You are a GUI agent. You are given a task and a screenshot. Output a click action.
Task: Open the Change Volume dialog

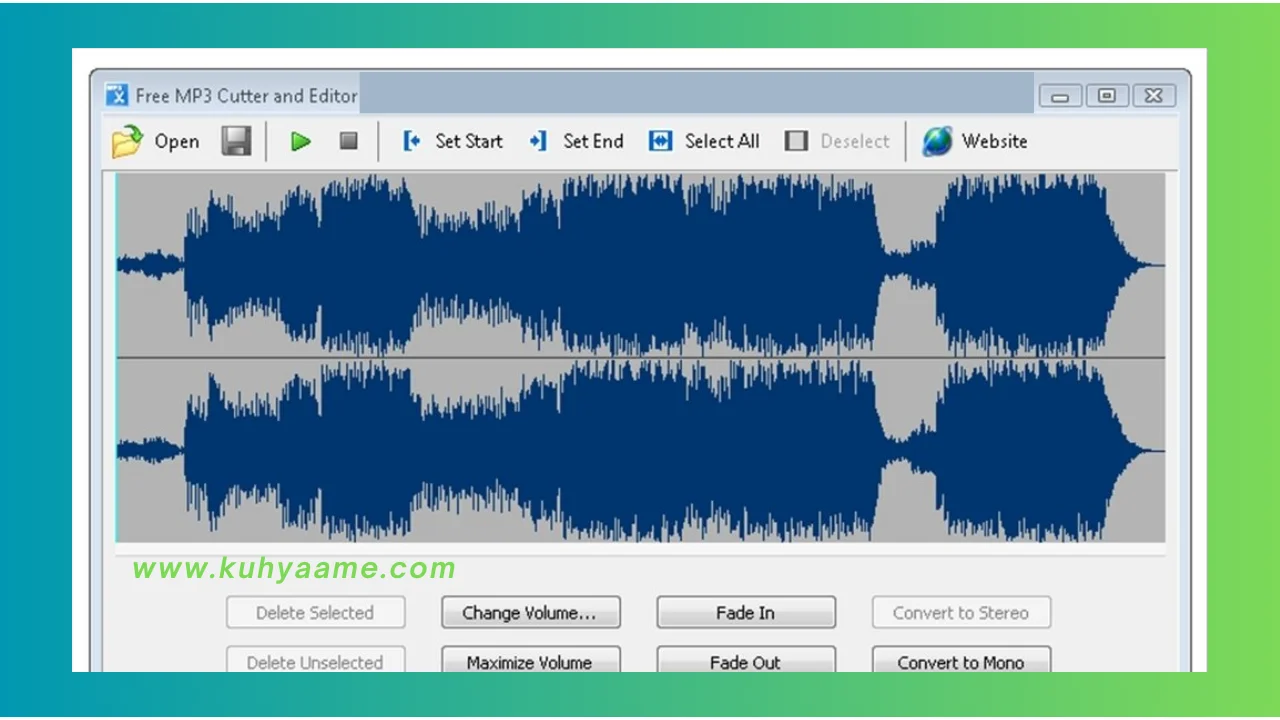click(530, 613)
